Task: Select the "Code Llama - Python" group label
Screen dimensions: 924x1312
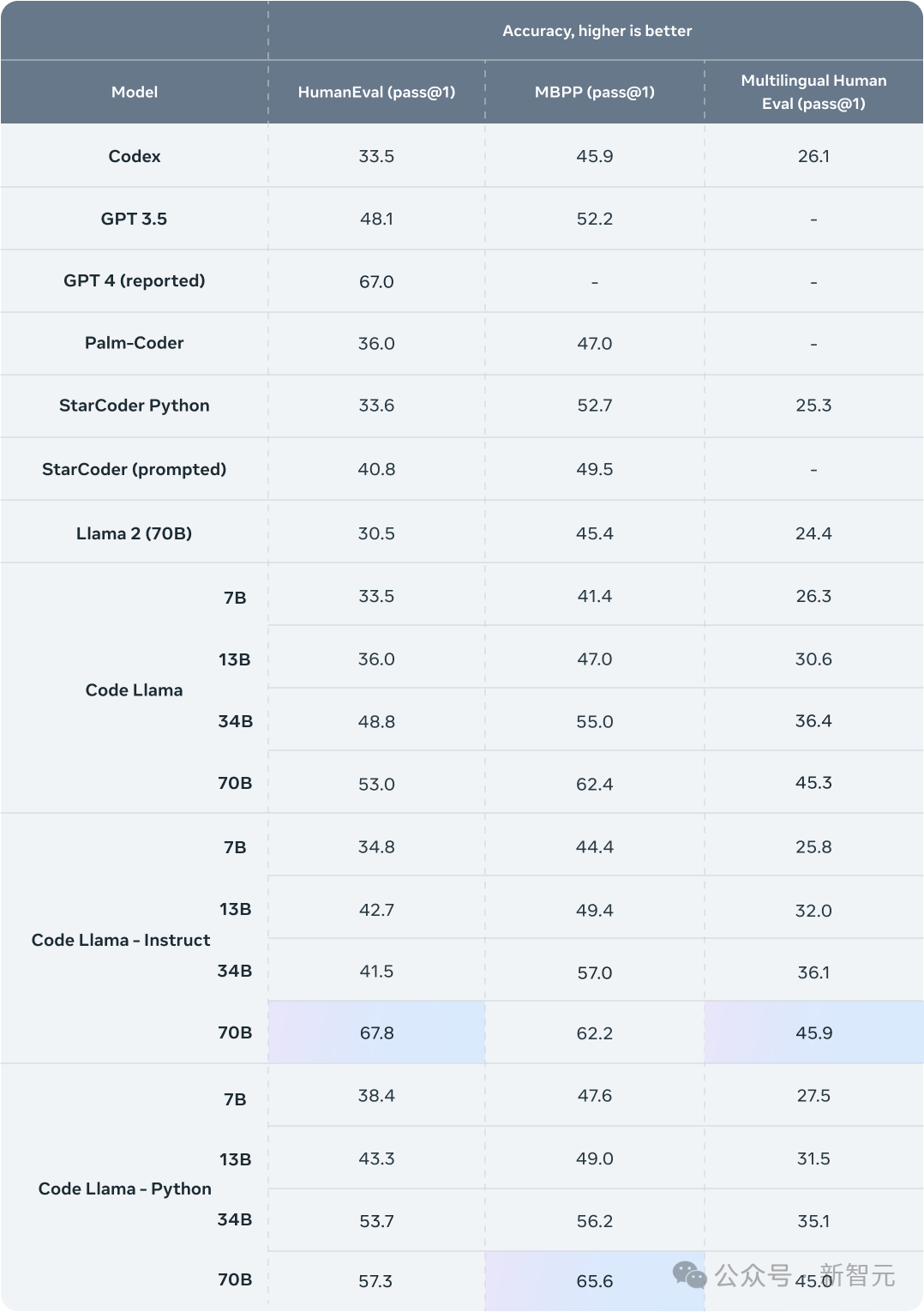Action: (x=125, y=1189)
